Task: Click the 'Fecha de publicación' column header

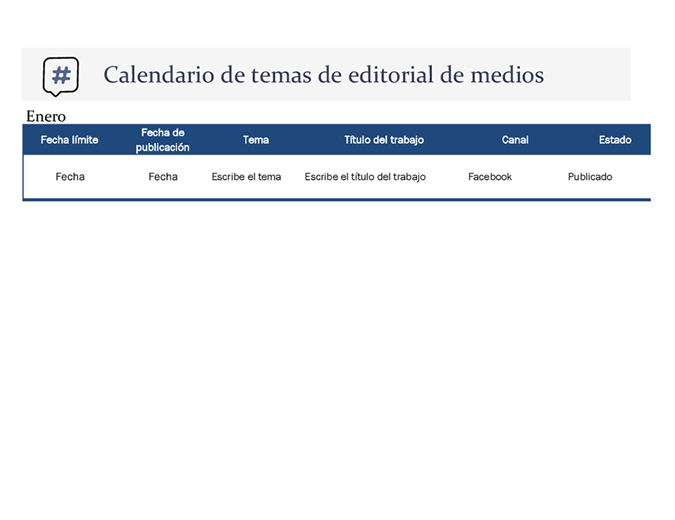Action: pos(163,140)
